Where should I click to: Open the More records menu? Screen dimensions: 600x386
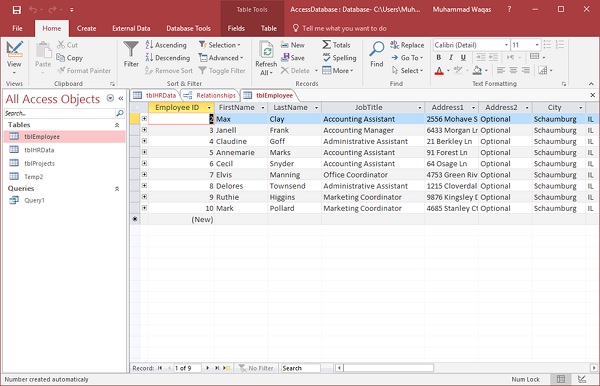pyautogui.click(x=338, y=70)
